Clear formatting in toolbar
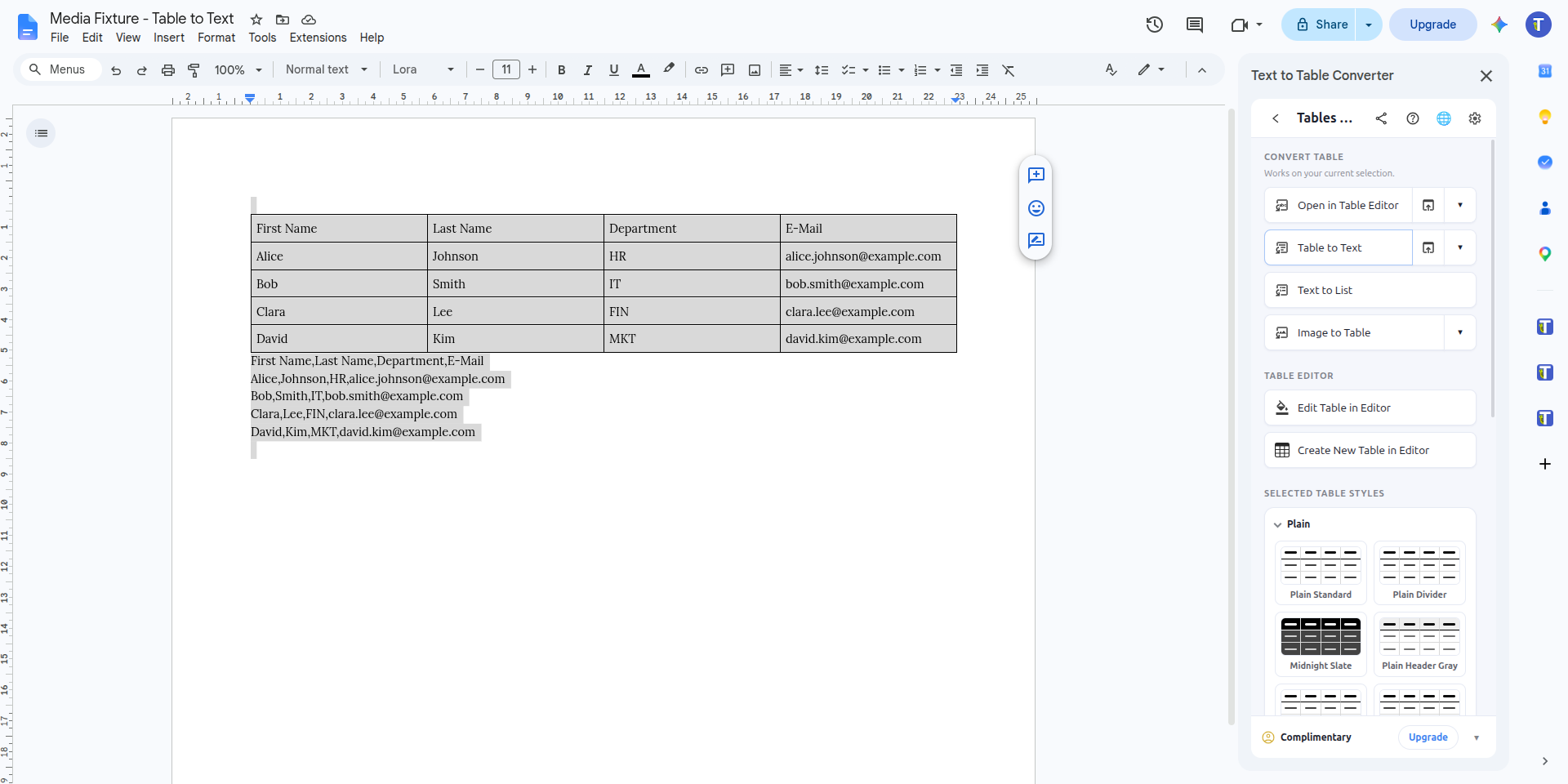Screen dimensions: 1568x784 pos(1009,70)
